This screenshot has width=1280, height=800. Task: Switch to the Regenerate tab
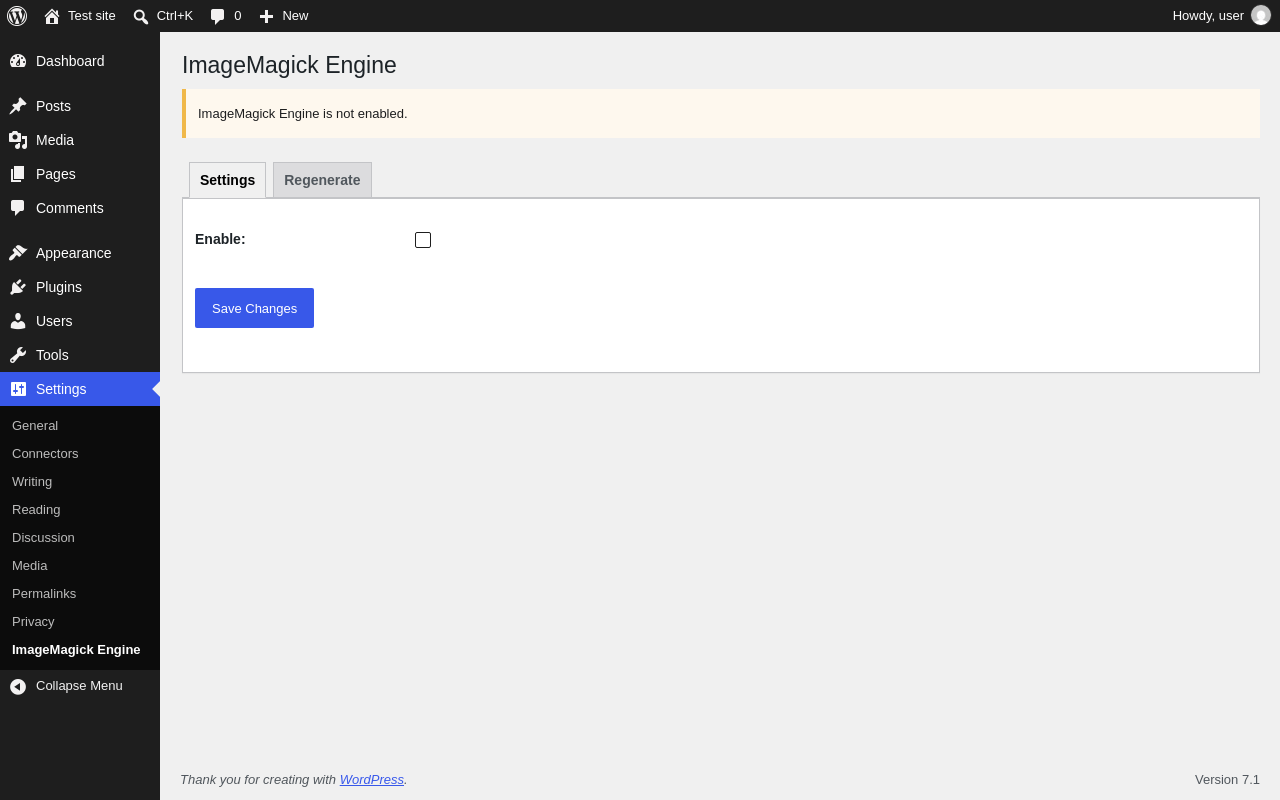[322, 180]
